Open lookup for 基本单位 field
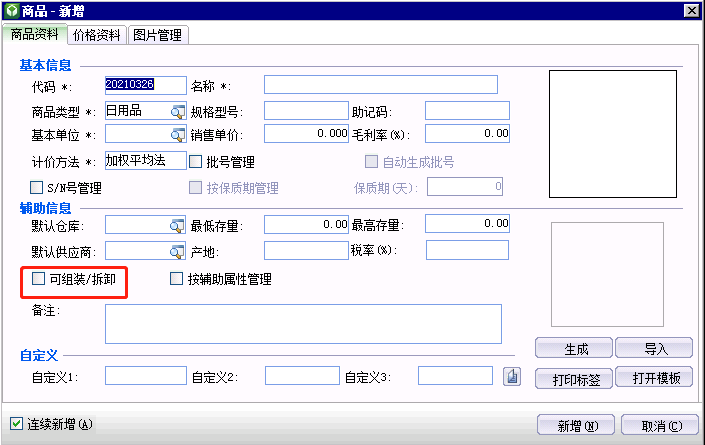Screen dimensions: 705x445 click(x=178, y=134)
